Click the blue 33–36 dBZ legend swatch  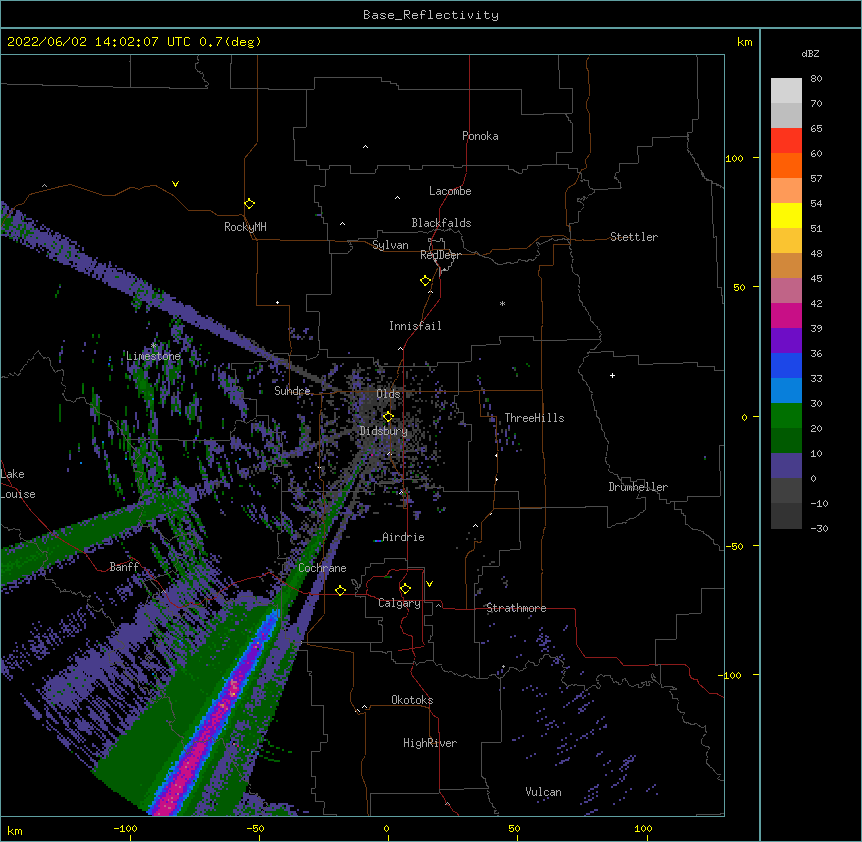[786, 365]
